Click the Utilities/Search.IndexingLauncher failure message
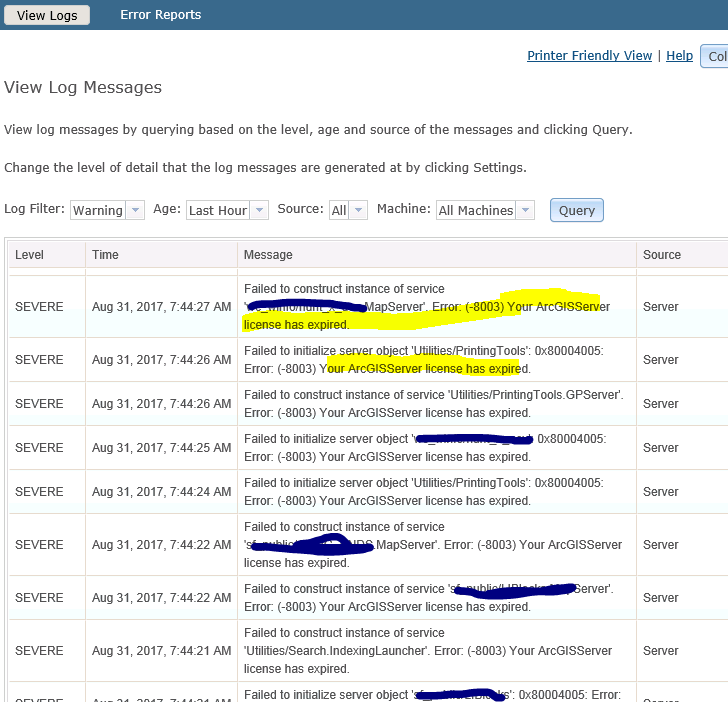Viewport: 728px width, 702px height. 428,651
